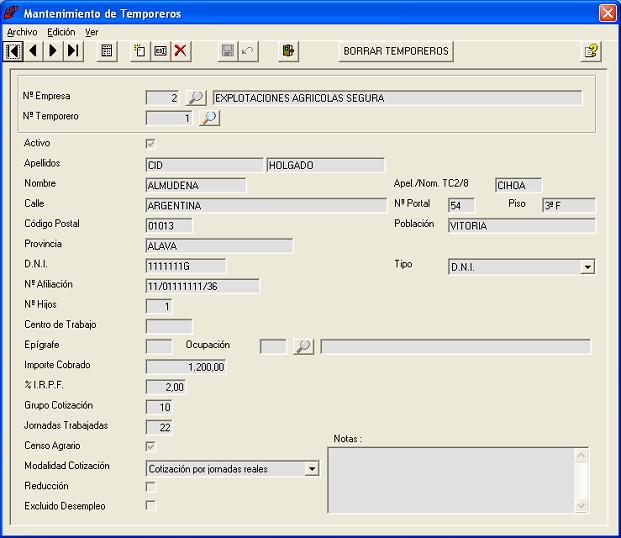Screen dimensions: 621x538
Task: Click the % I.R.P.F. field
Action: tap(166, 387)
